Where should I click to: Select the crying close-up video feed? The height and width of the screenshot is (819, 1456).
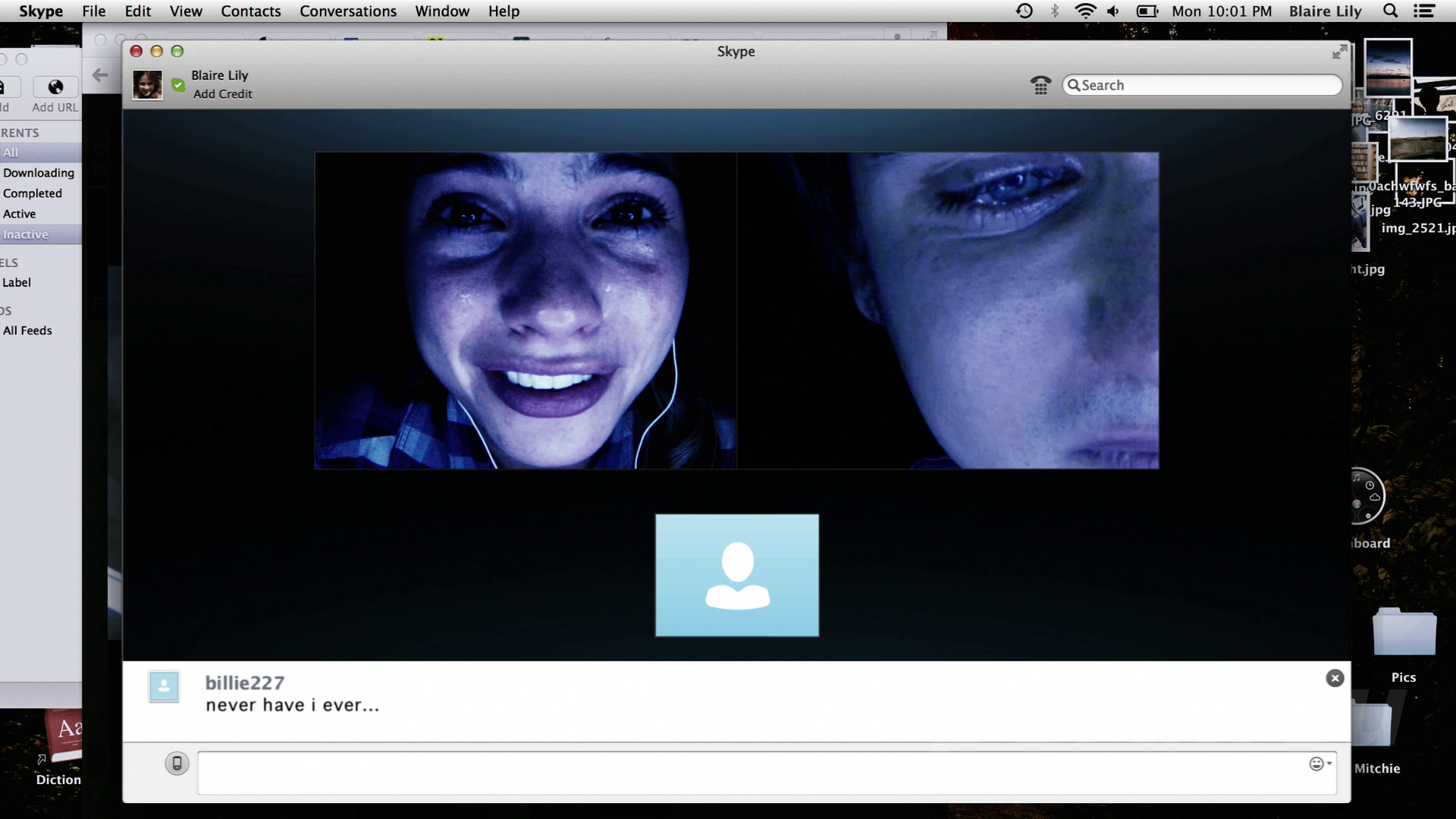(948, 310)
